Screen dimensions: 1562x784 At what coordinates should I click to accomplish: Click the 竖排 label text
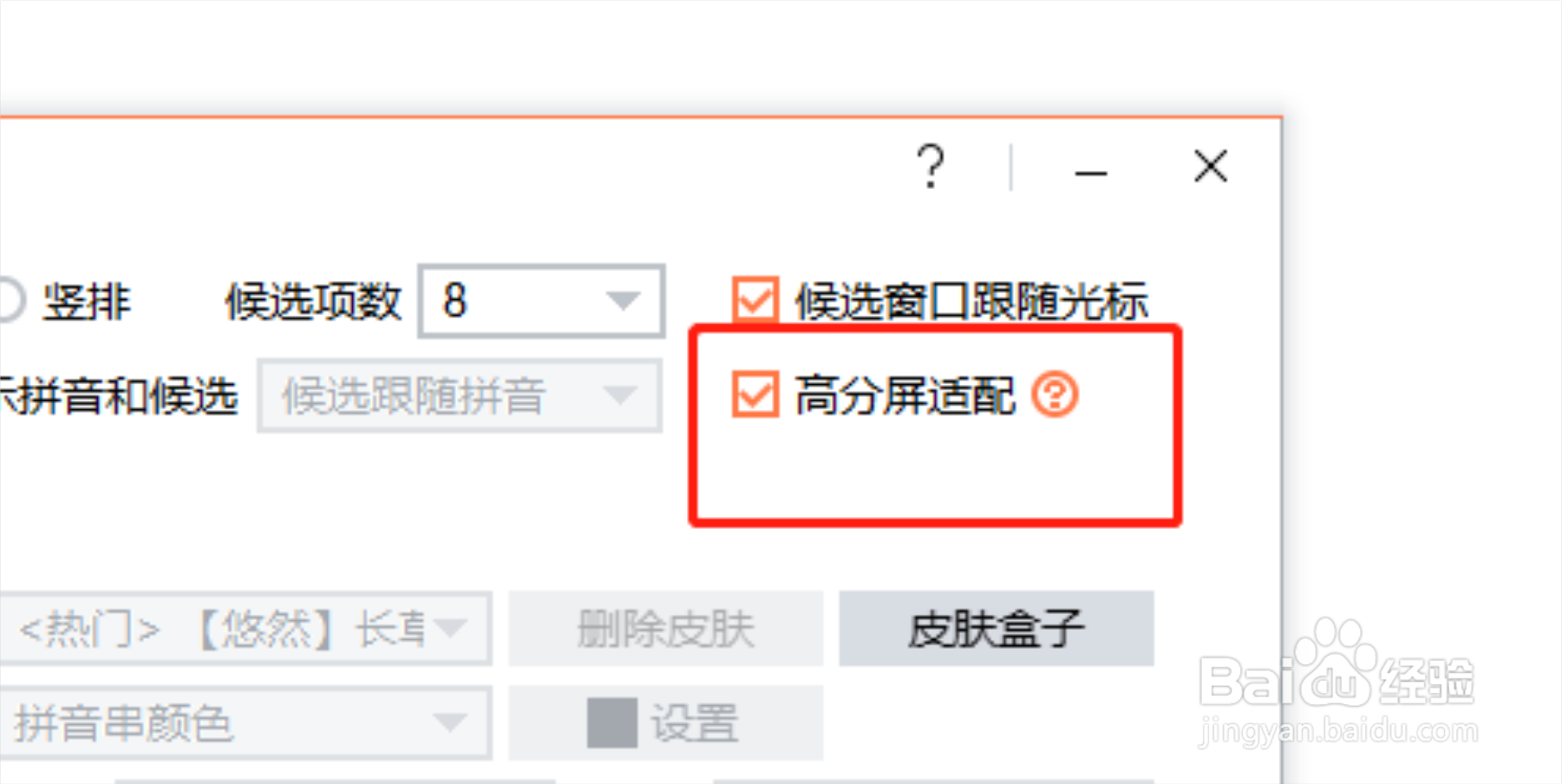(x=87, y=301)
